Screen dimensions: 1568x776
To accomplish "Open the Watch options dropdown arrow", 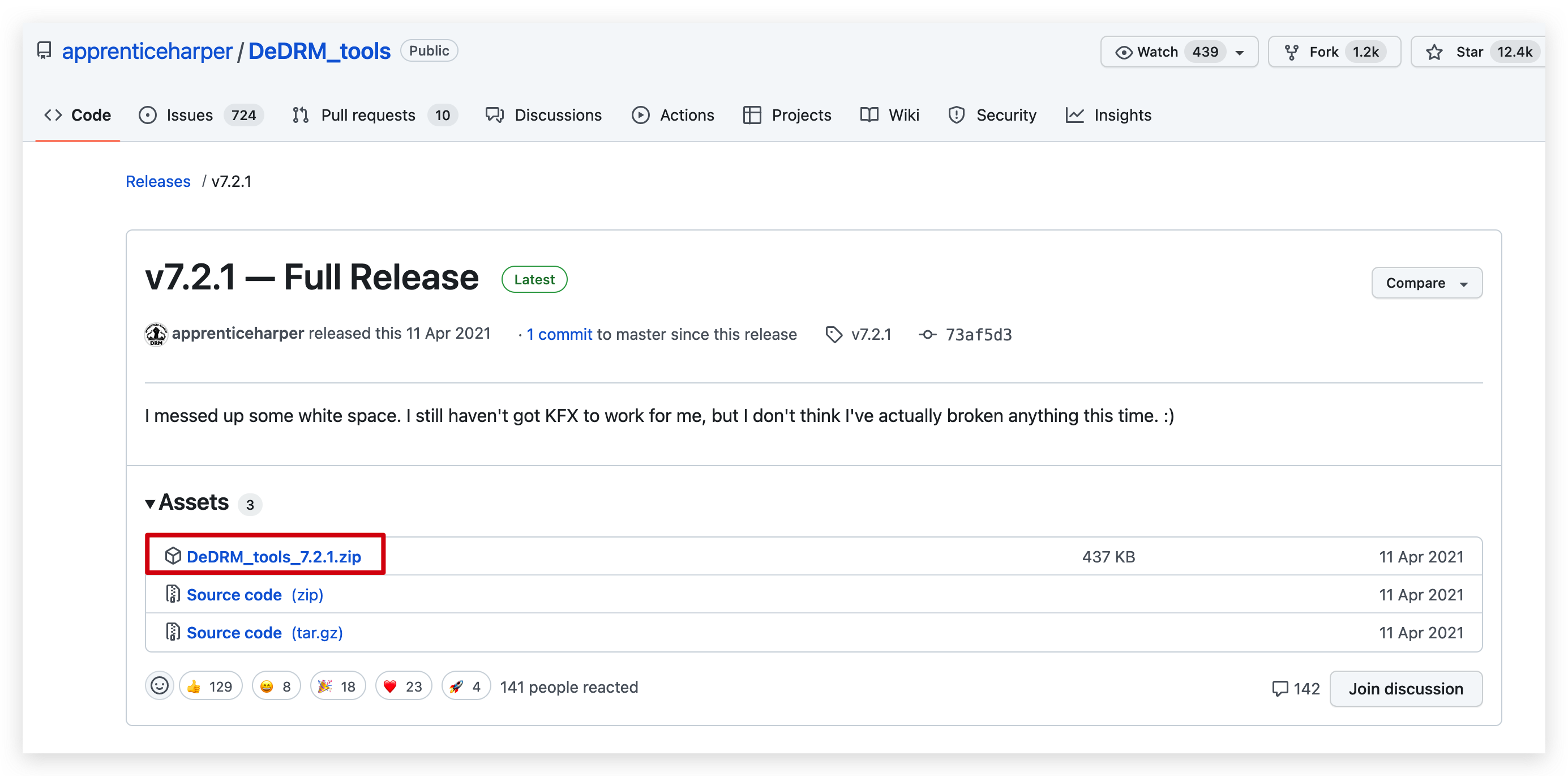I will pyautogui.click(x=1239, y=52).
